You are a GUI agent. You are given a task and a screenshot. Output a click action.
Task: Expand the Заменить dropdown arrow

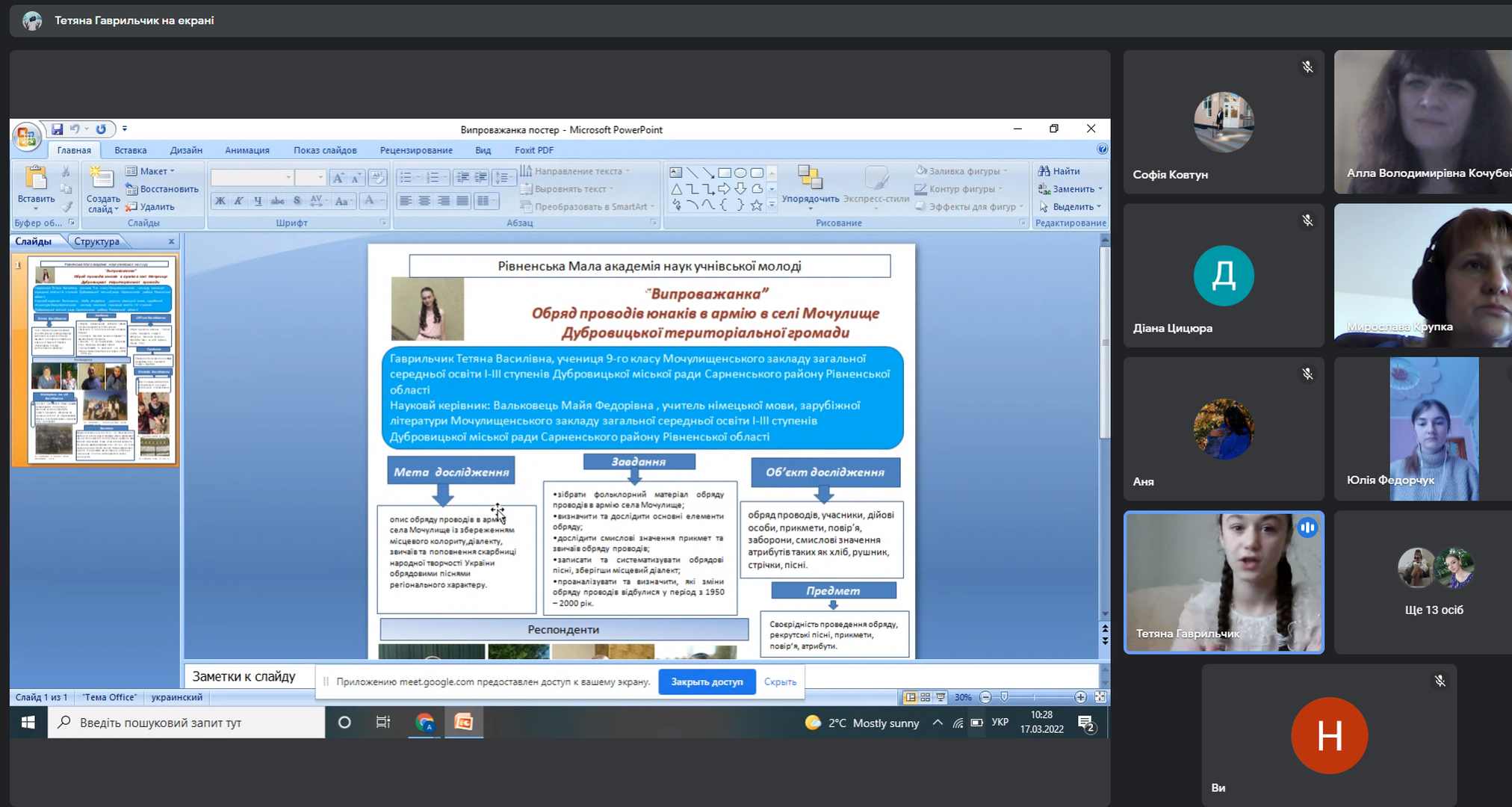coord(1100,189)
